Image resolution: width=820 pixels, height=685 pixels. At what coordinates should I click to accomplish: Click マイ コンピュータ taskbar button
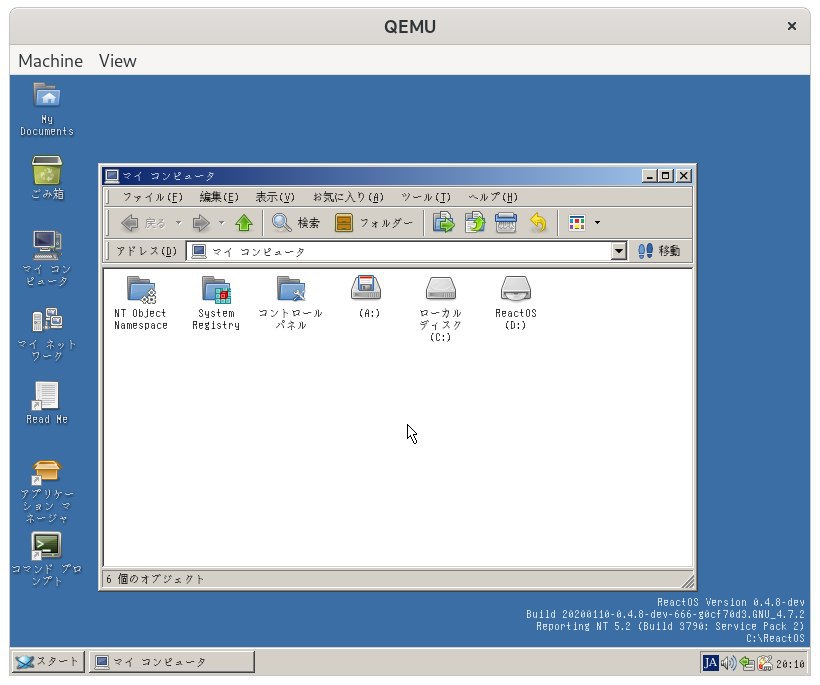coord(172,662)
